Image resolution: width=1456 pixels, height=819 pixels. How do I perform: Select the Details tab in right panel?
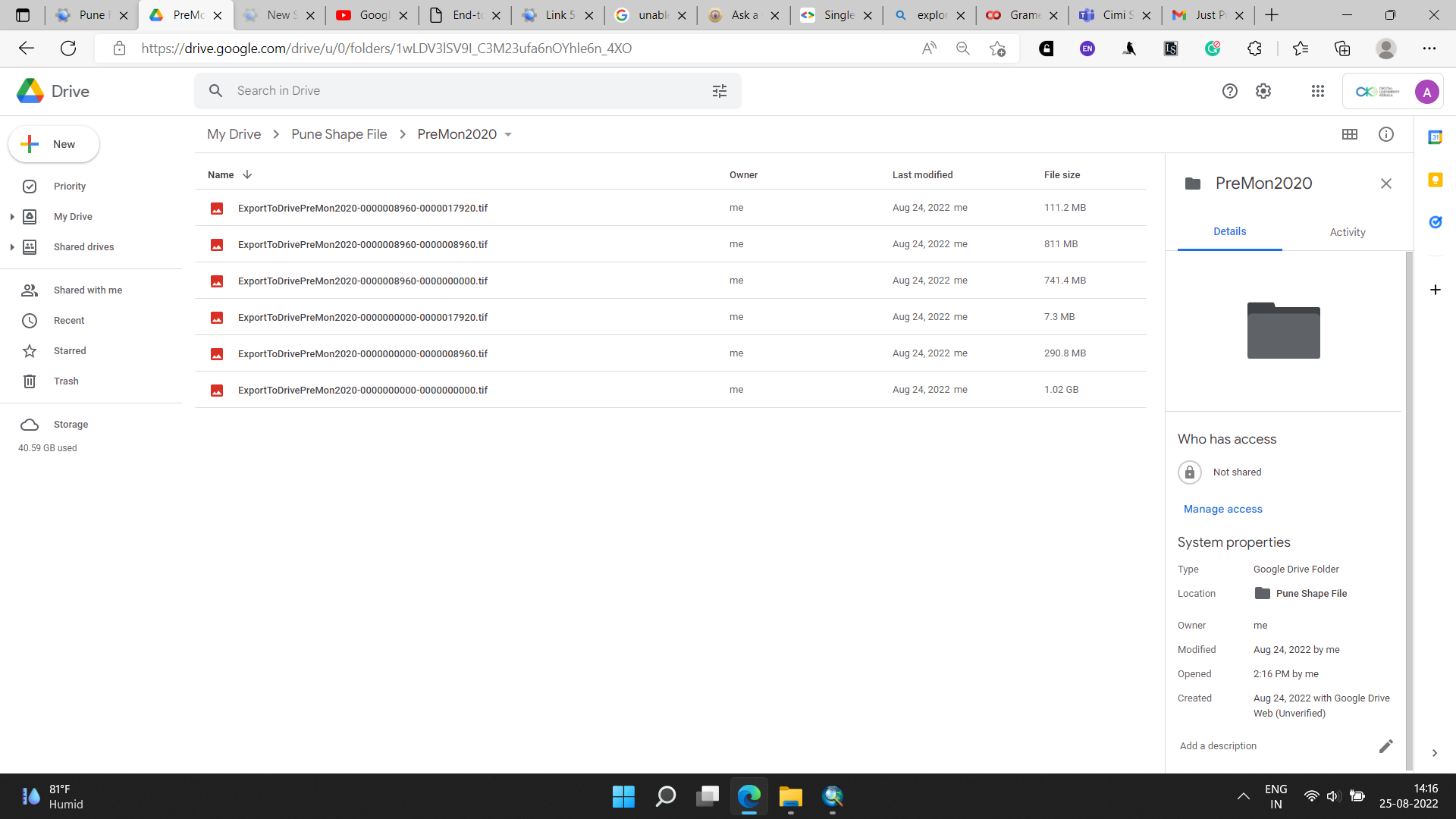pos(1230,232)
